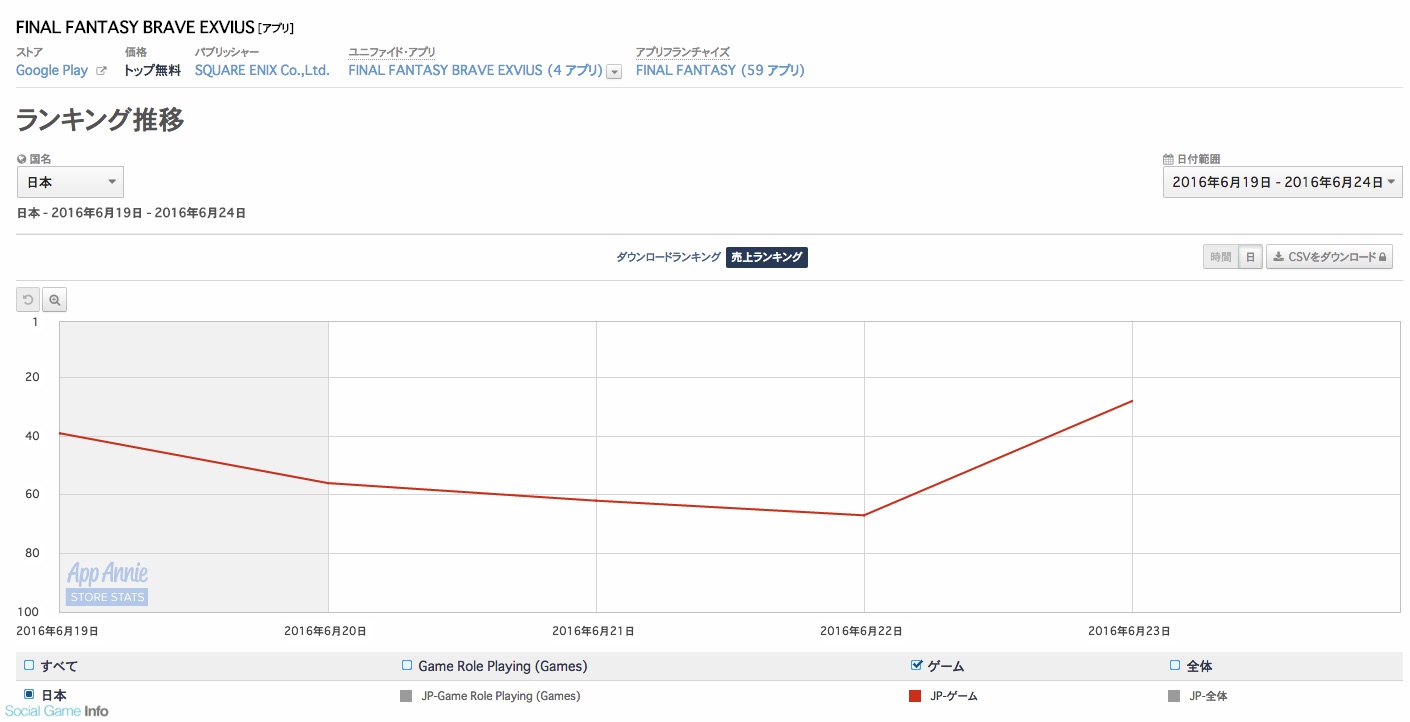Click the red JP-ゲーム legend color swatch
1410x722 pixels.
click(x=915, y=696)
